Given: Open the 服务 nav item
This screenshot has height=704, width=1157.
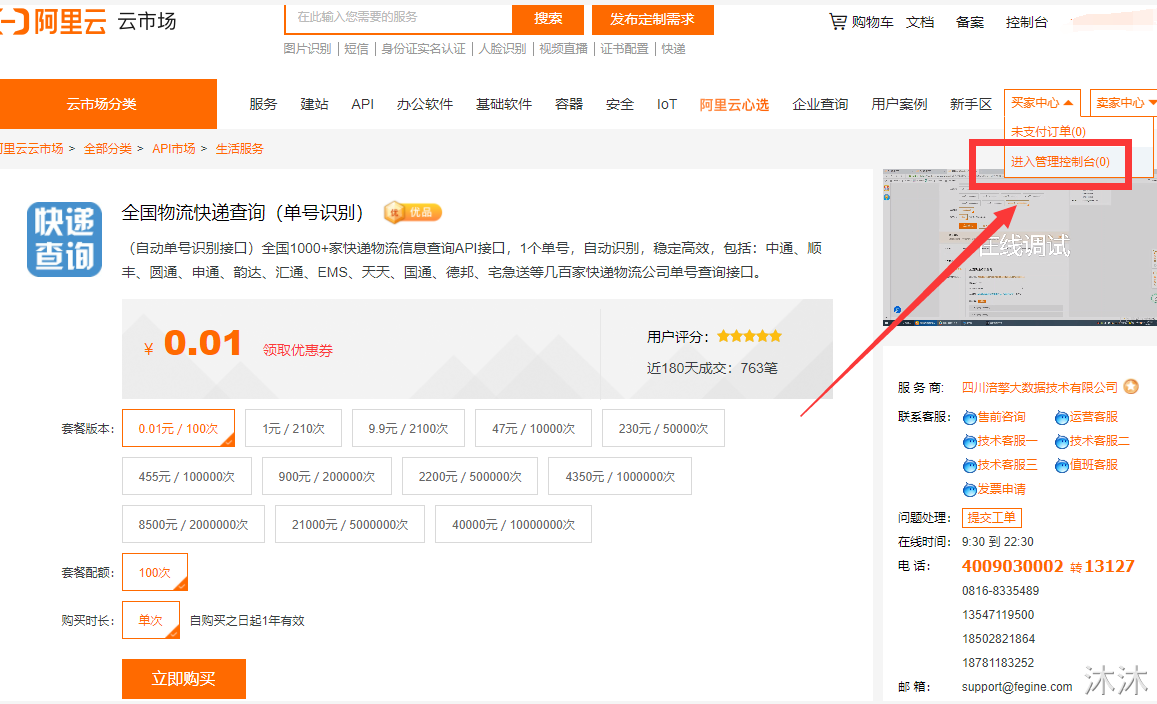Looking at the screenshot, I should pos(263,104).
